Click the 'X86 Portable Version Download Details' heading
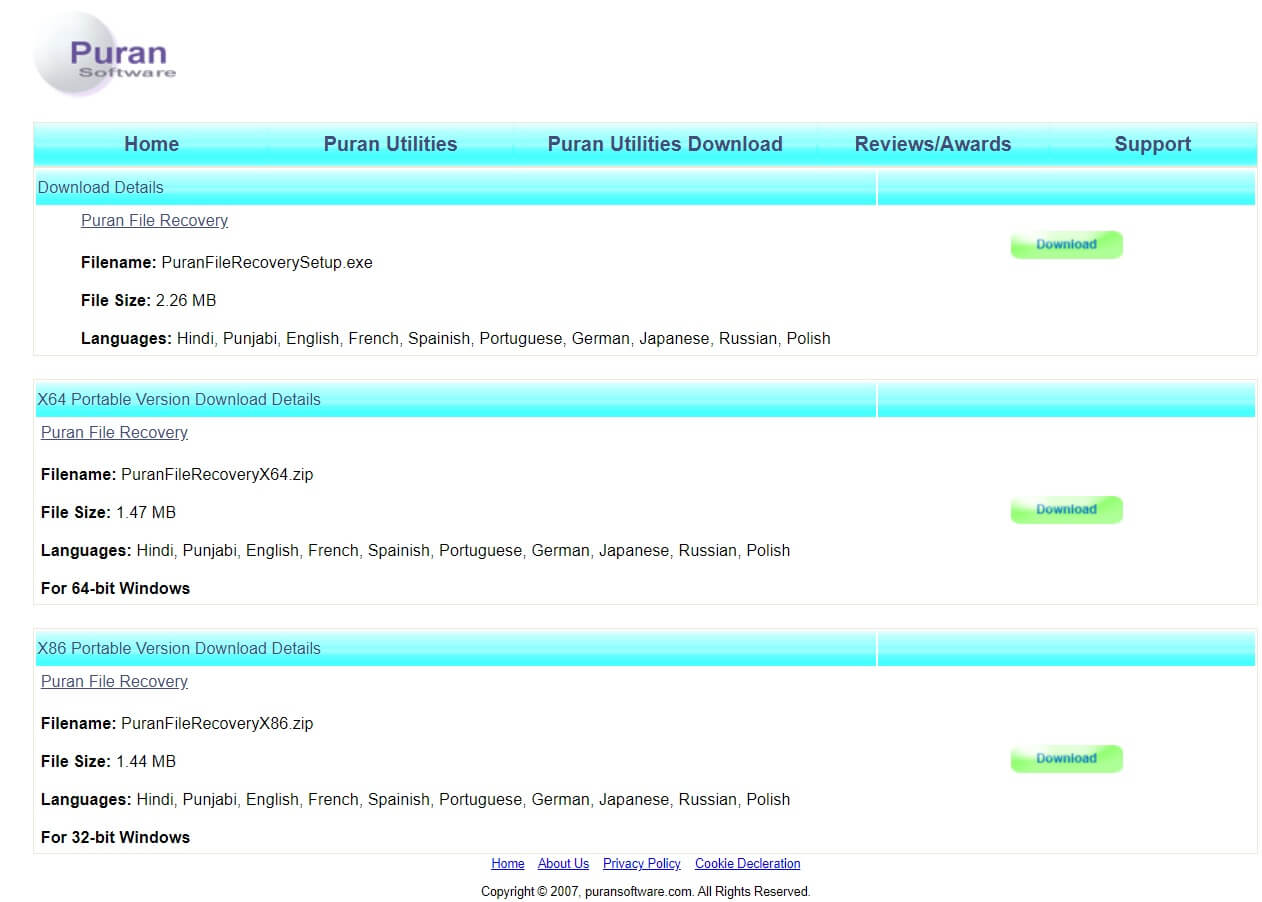This screenshot has width=1262, height=902. tap(179, 648)
